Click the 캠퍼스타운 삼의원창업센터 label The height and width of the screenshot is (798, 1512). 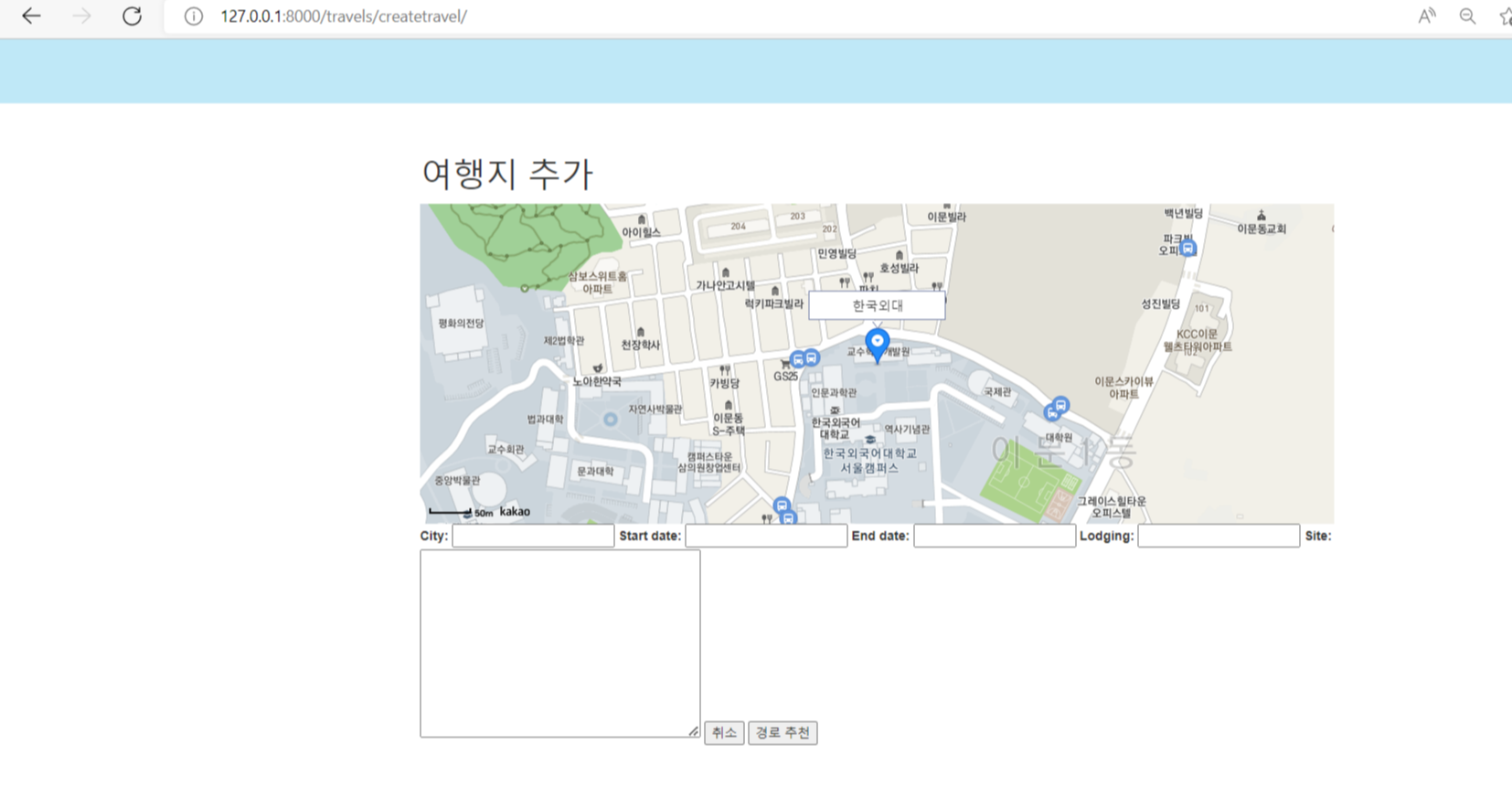[x=709, y=463]
